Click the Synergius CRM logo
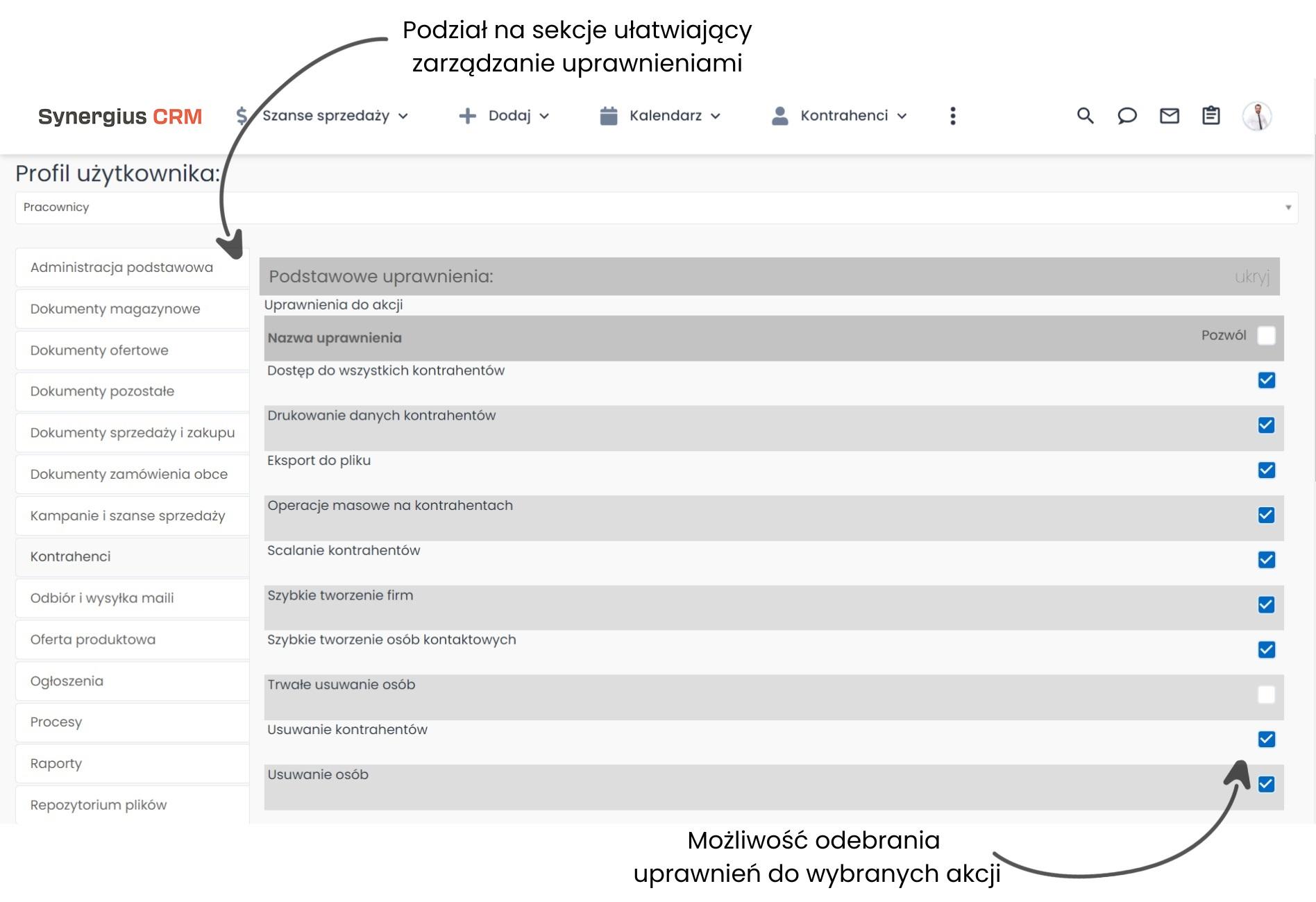The width and height of the screenshot is (1316, 902). point(120,116)
